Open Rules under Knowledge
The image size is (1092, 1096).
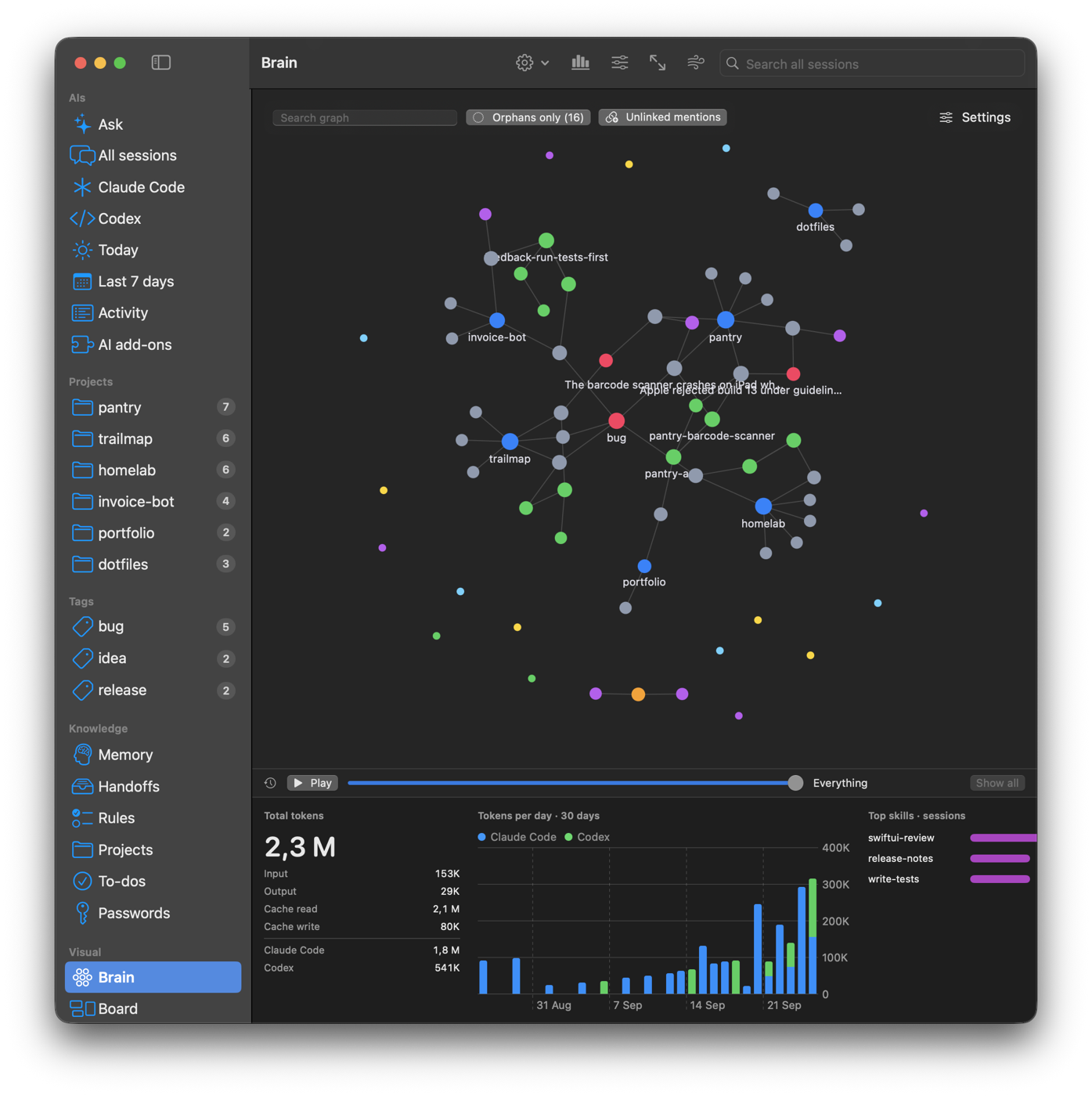tap(153, 818)
